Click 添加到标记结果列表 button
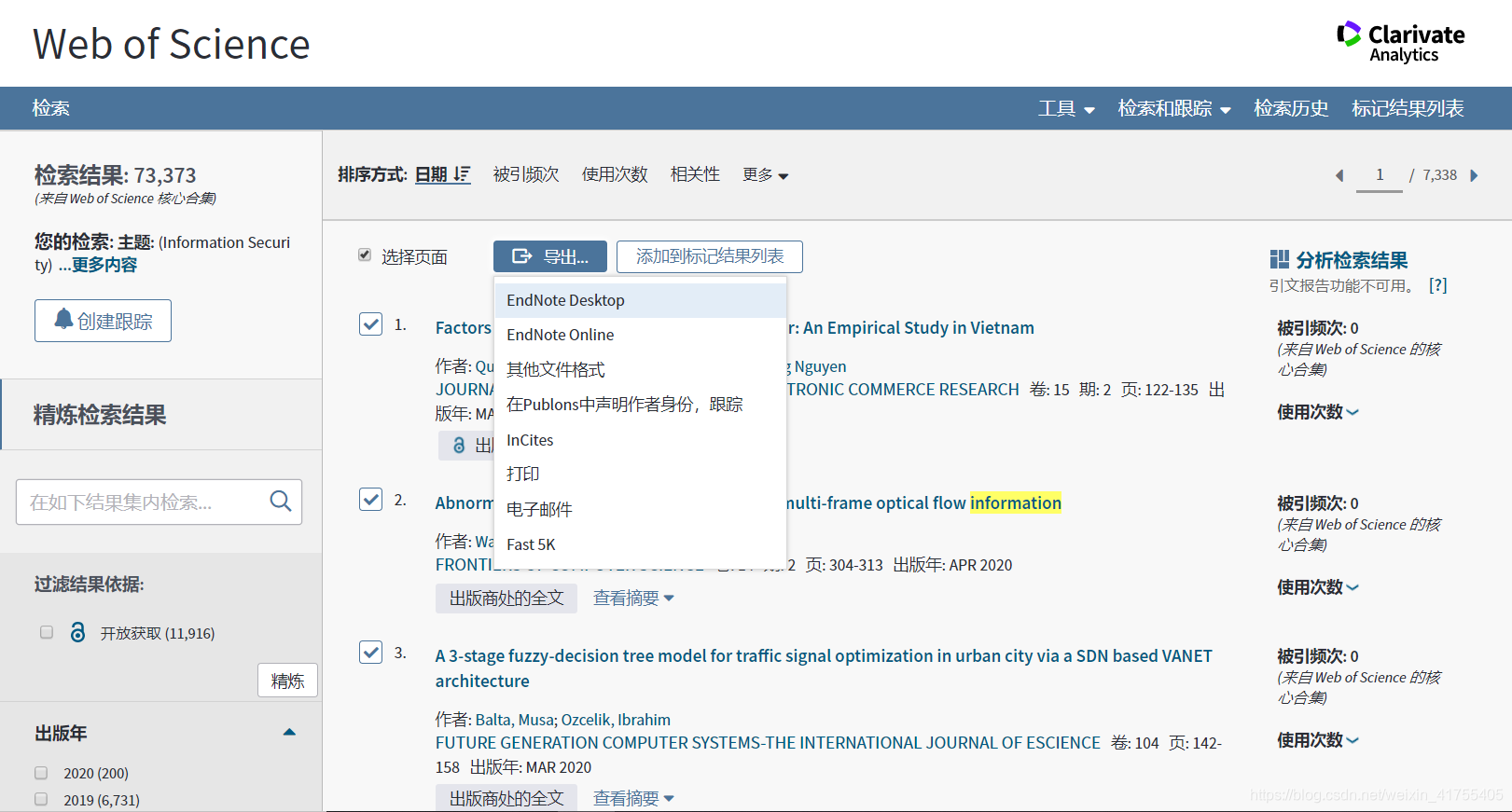The image size is (1512, 812). click(x=710, y=256)
